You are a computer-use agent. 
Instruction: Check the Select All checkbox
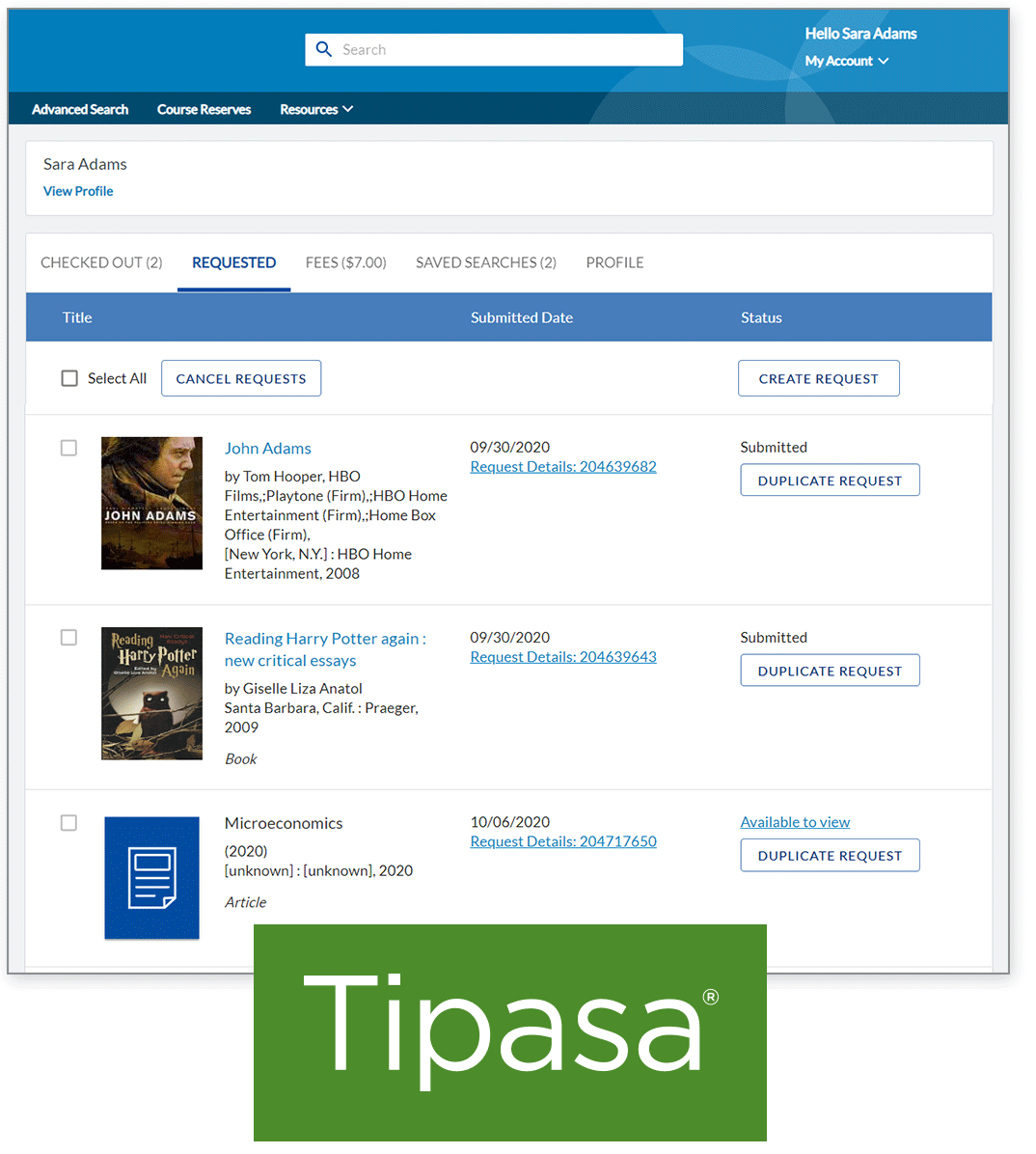pyautogui.click(x=69, y=378)
